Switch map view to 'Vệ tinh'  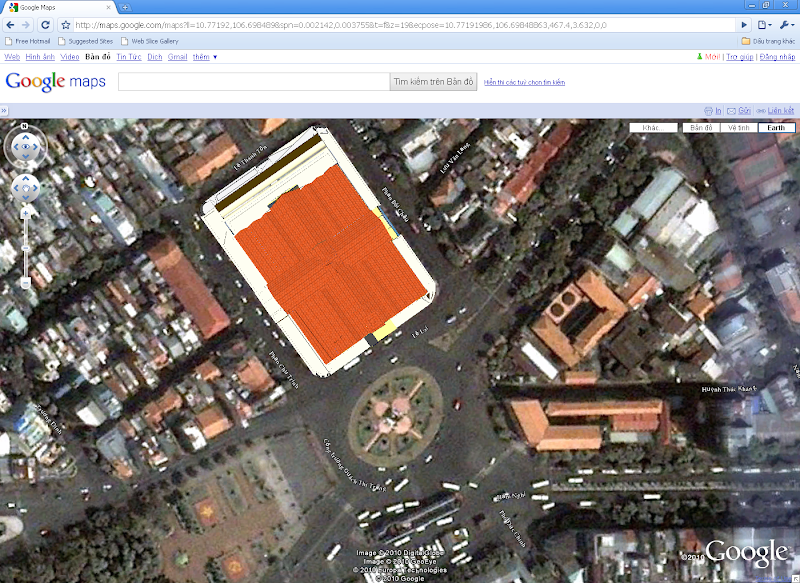pyautogui.click(x=739, y=128)
